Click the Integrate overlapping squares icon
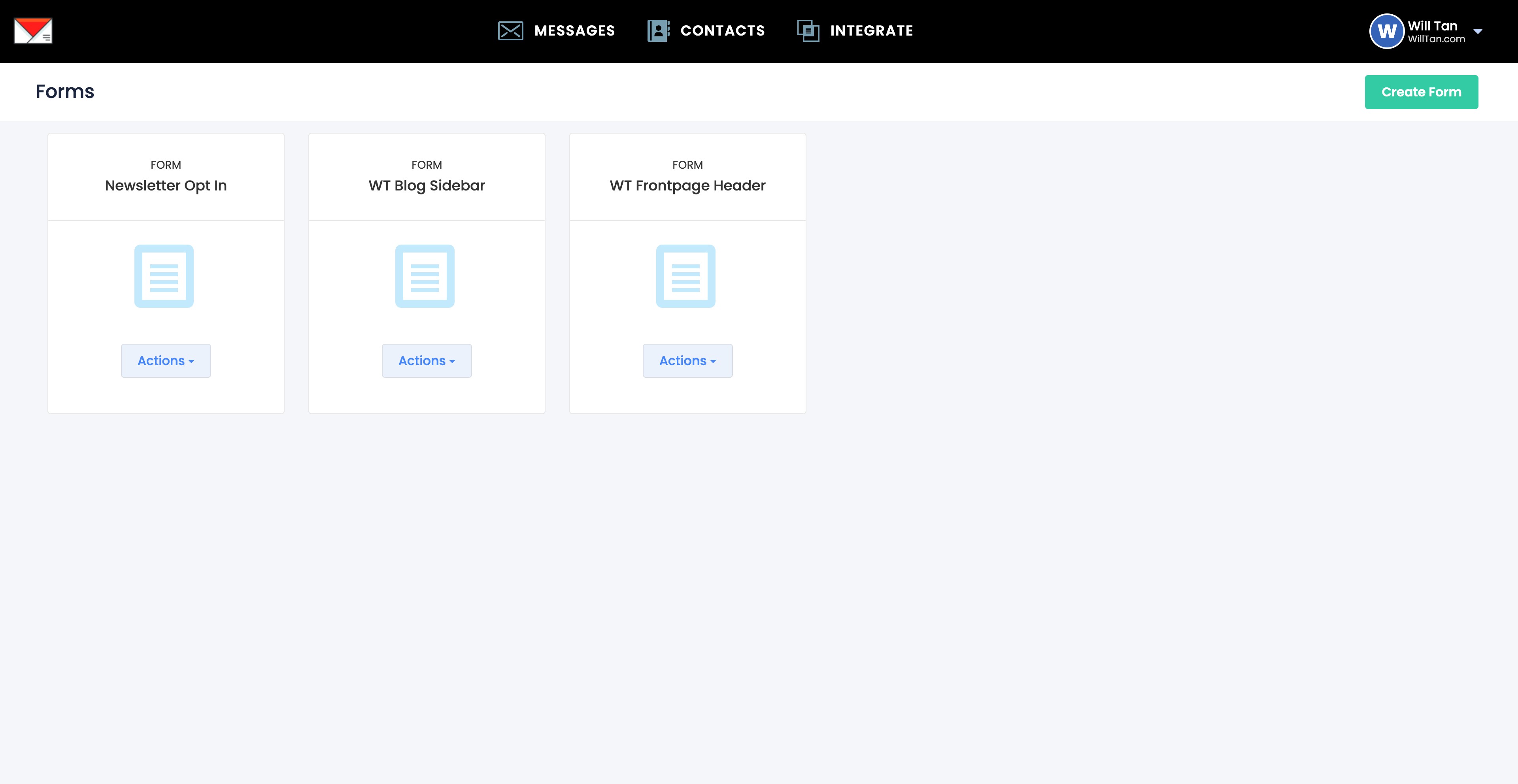The height and width of the screenshot is (784, 1518). [x=808, y=31]
